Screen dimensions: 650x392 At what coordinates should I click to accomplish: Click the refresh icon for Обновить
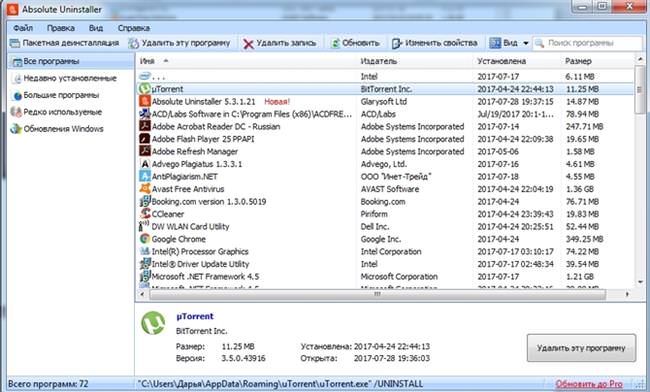pyautogui.click(x=335, y=43)
